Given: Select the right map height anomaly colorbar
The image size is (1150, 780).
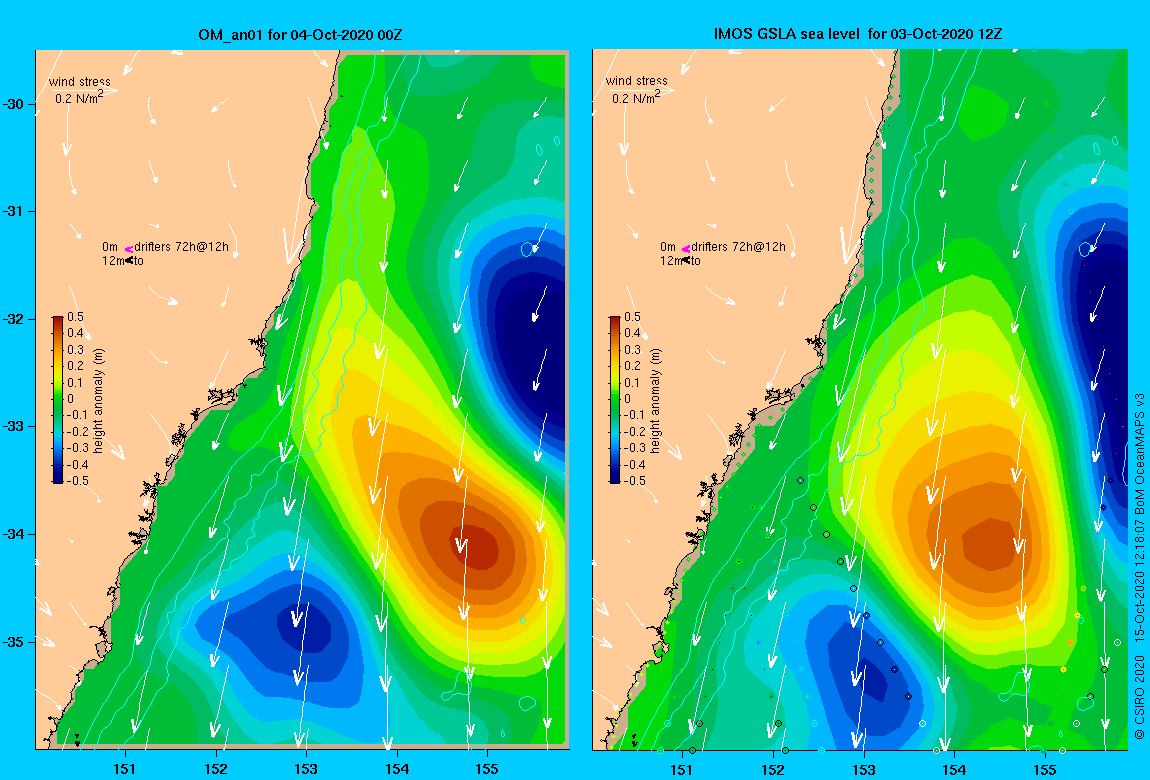Looking at the screenshot, I should click(x=615, y=400).
